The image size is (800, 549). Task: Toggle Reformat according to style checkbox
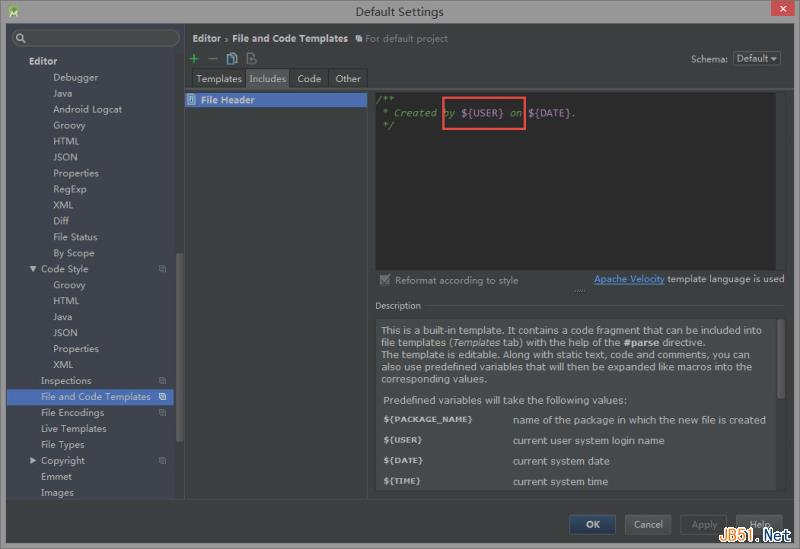tap(385, 280)
